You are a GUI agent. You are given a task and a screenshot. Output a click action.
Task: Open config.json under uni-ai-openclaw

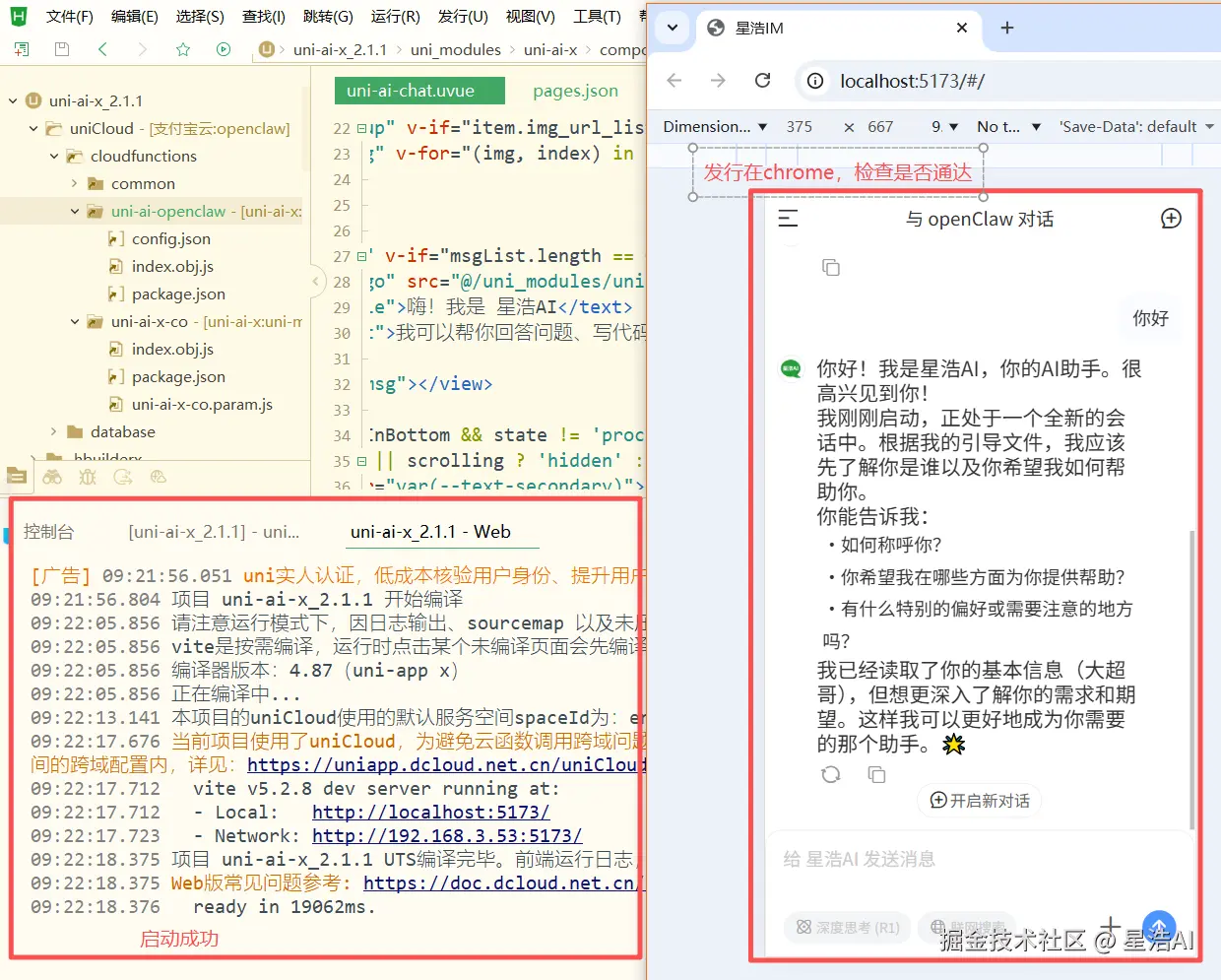coord(171,238)
